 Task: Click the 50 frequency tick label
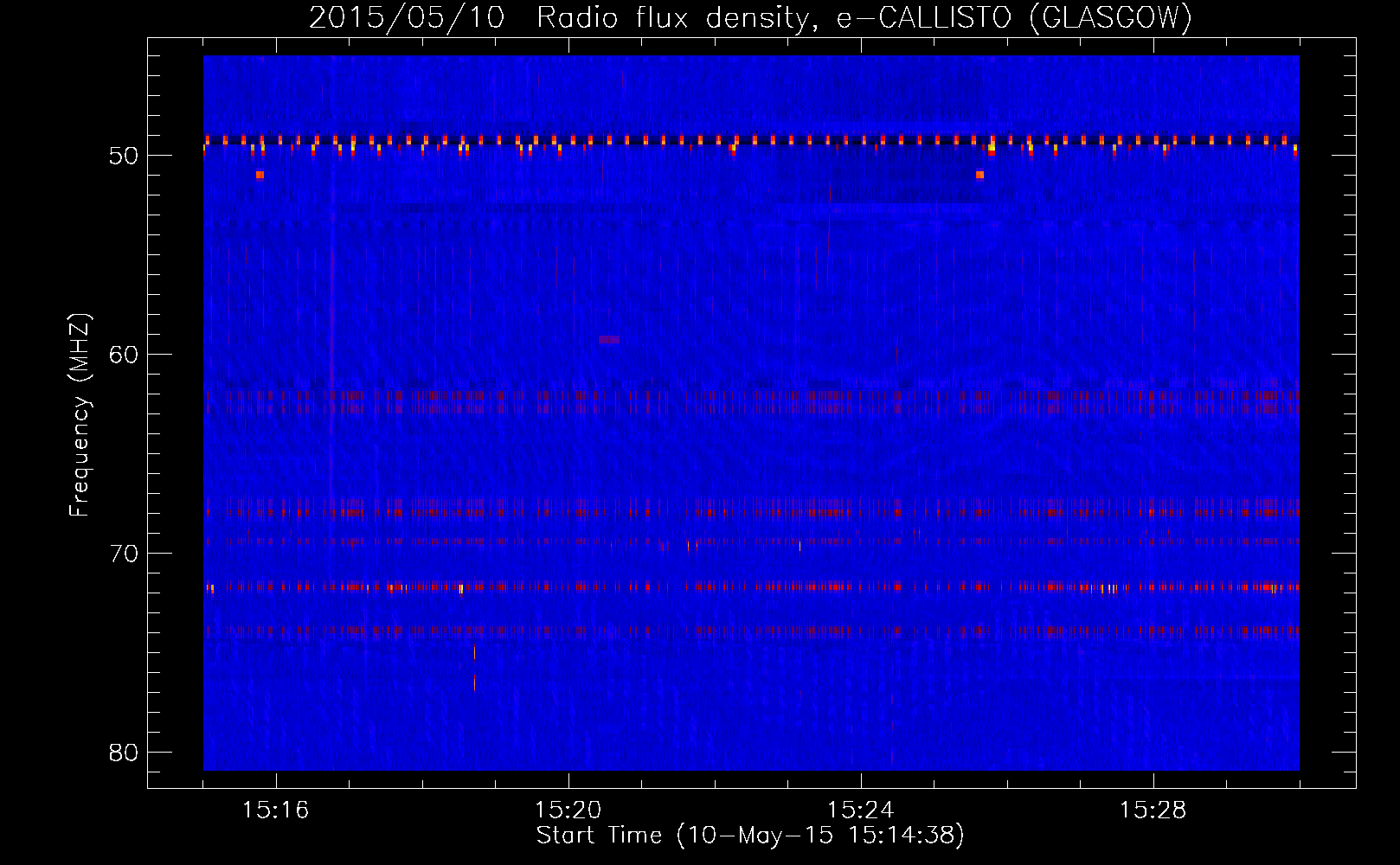[124, 156]
